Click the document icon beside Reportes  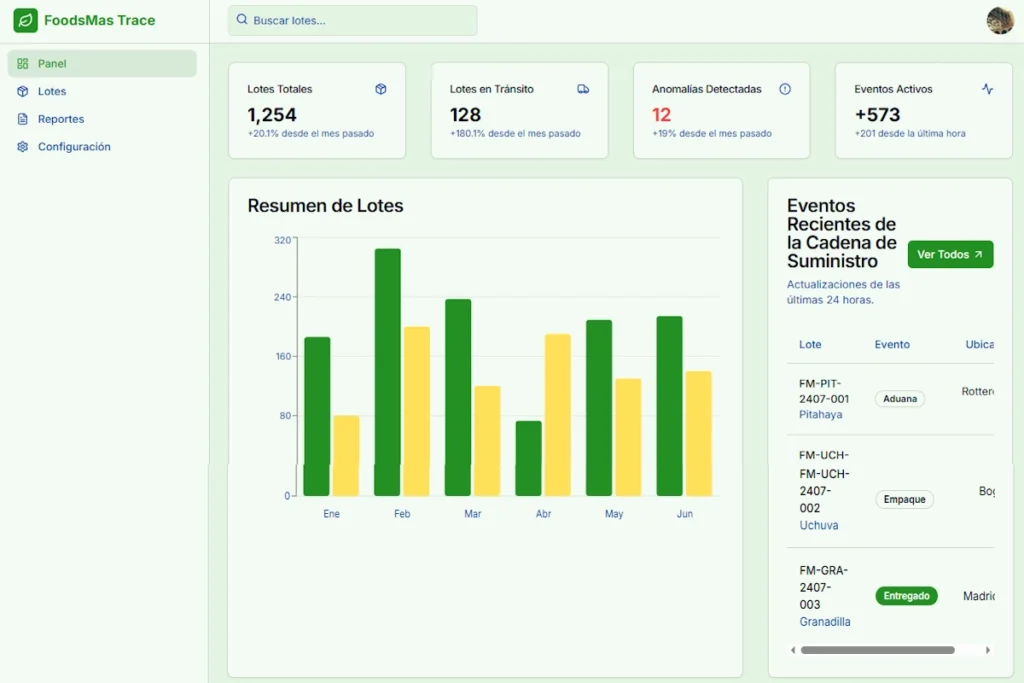(x=23, y=119)
